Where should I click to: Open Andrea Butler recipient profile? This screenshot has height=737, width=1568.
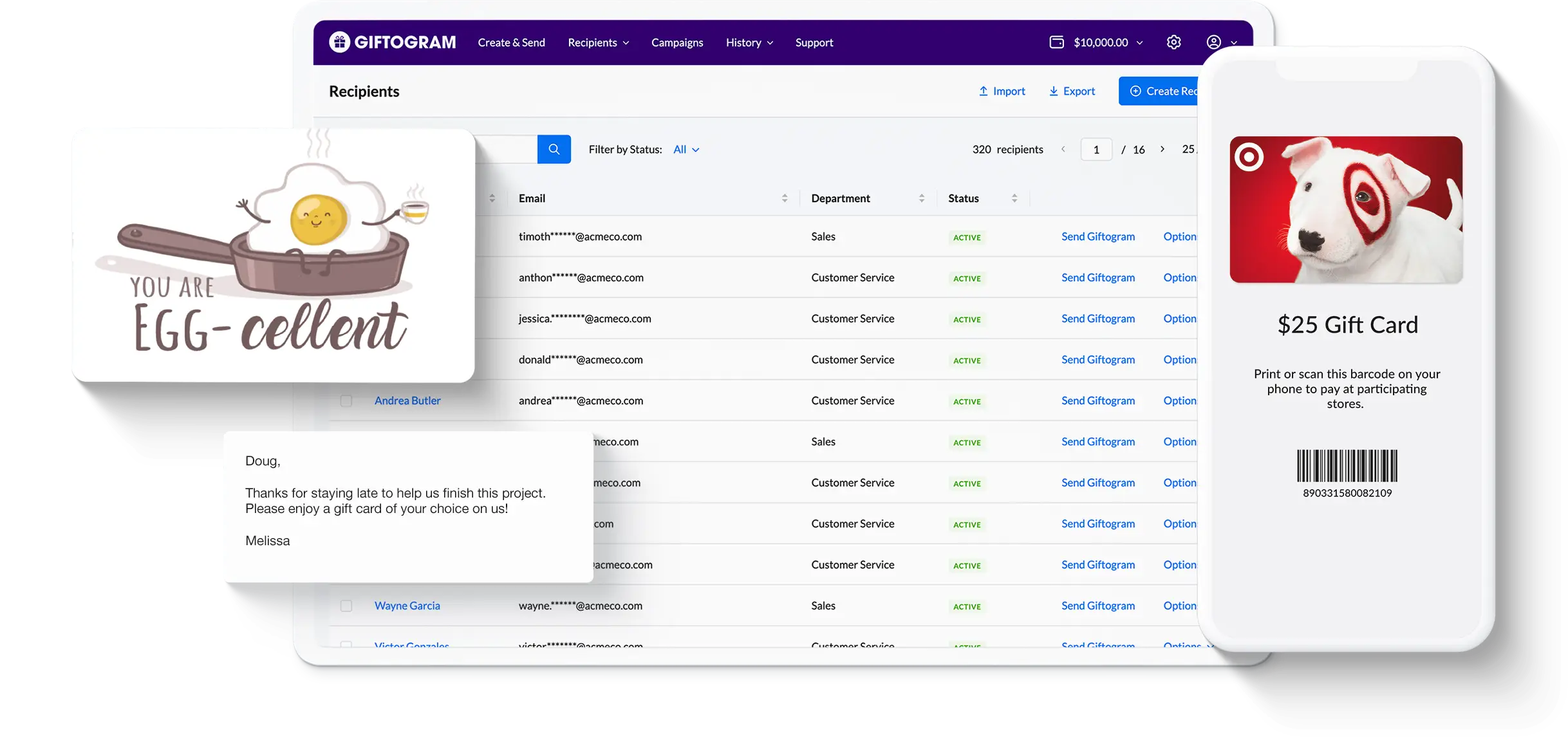coord(407,400)
